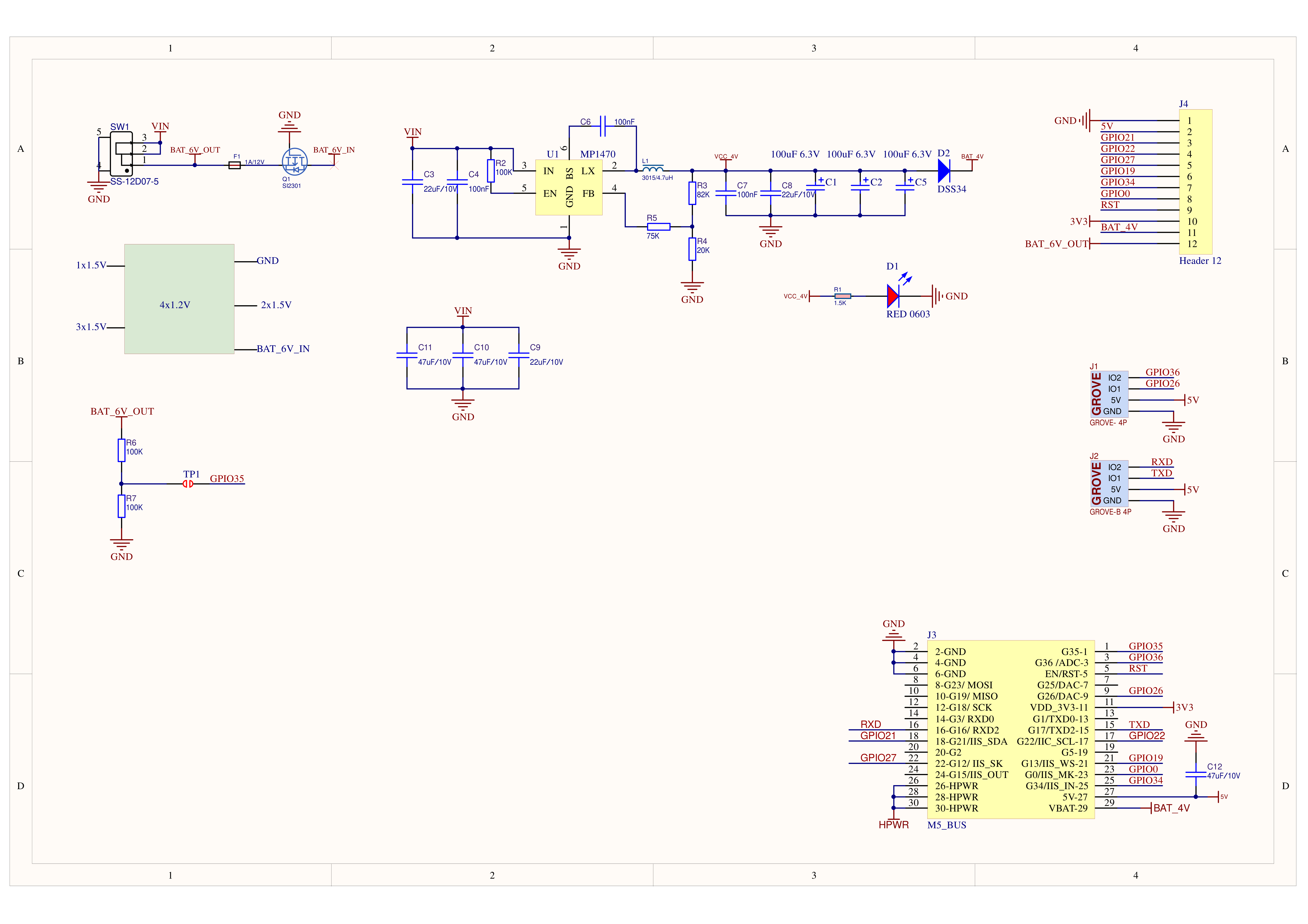Click the U1 MP1470 regulator body

click(569, 187)
